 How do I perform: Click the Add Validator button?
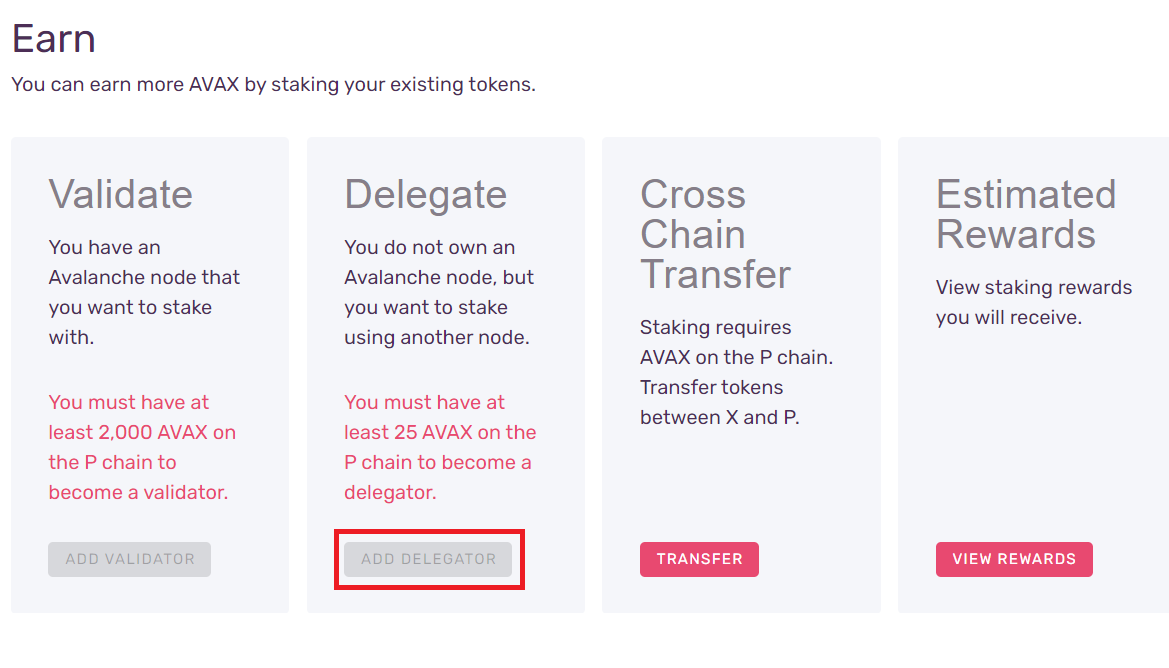pos(129,559)
